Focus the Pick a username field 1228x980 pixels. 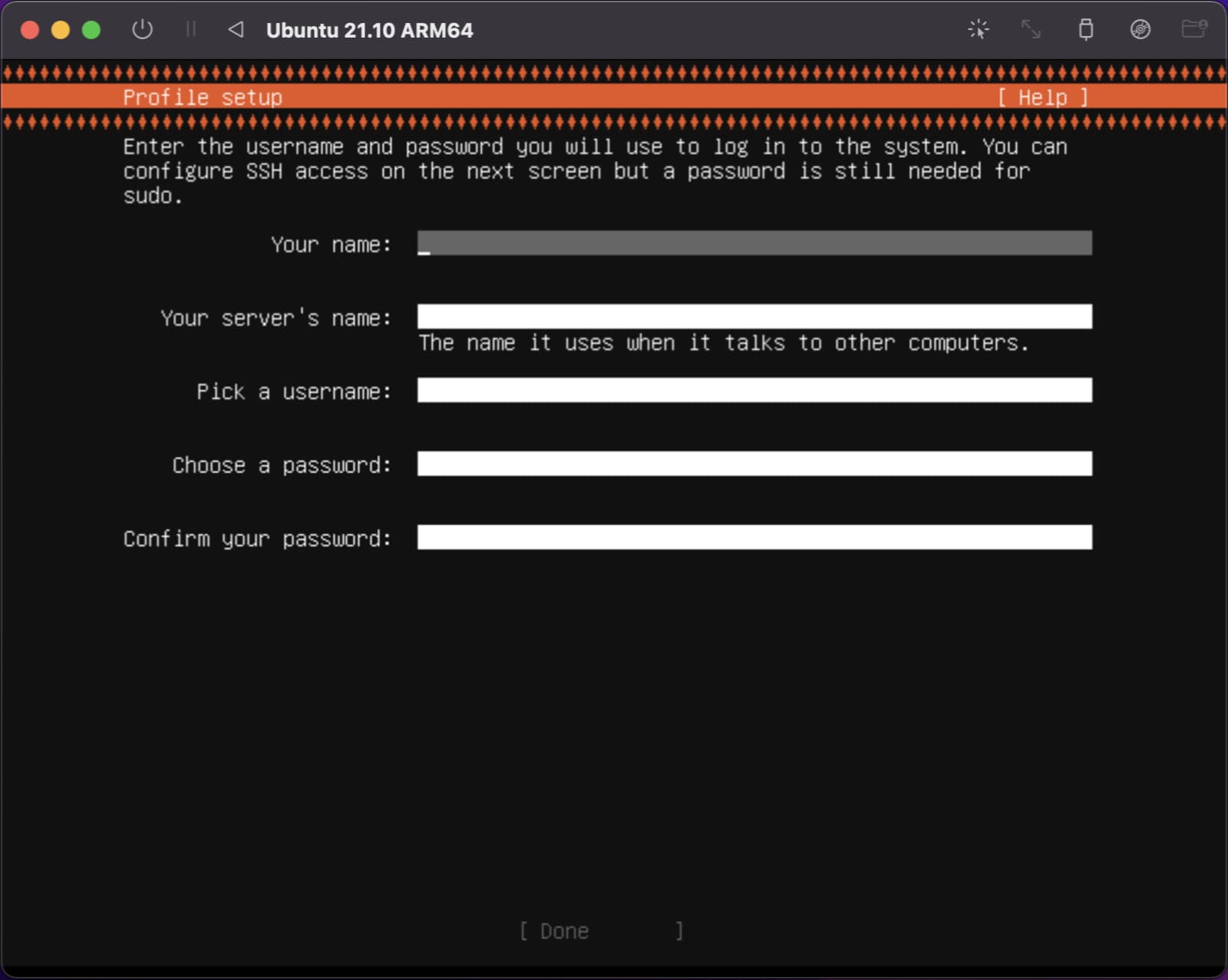pyautogui.click(x=754, y=390)
